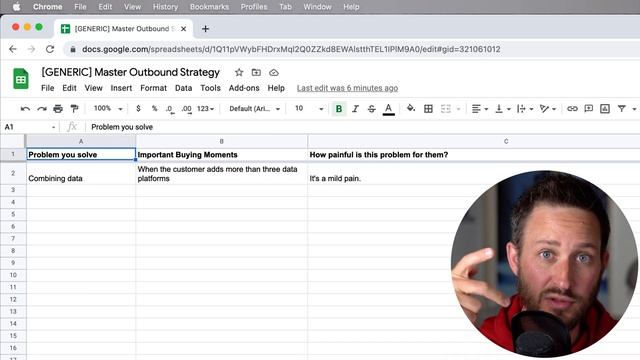The width and height of the screenshot is (640, 360).
Task: Open the Insert menu in Sheets
Action: coord(121,88)
